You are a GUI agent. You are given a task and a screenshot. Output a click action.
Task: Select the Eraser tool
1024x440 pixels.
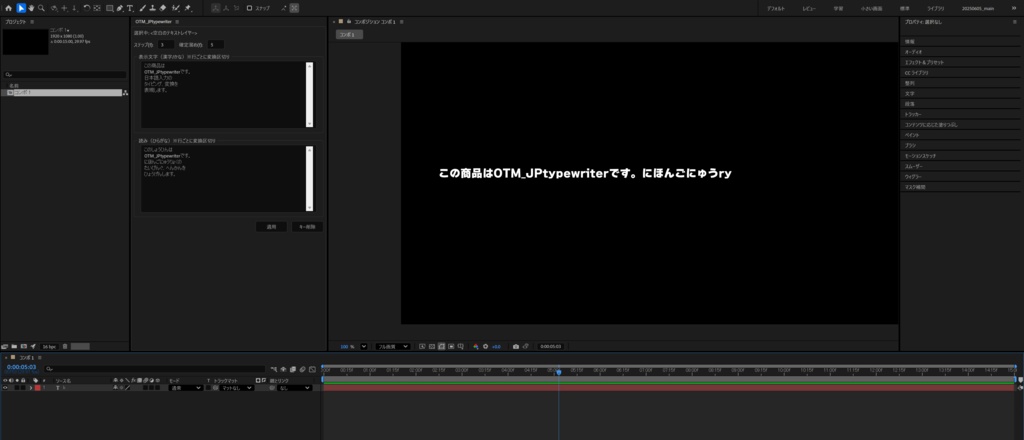163,8
